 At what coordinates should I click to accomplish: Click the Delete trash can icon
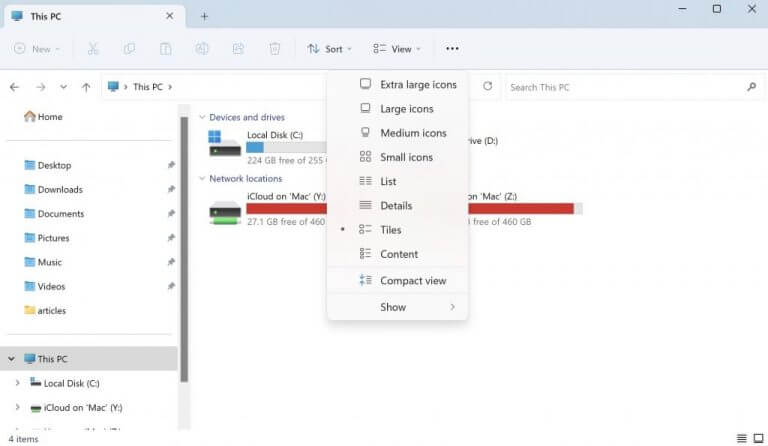274,48
